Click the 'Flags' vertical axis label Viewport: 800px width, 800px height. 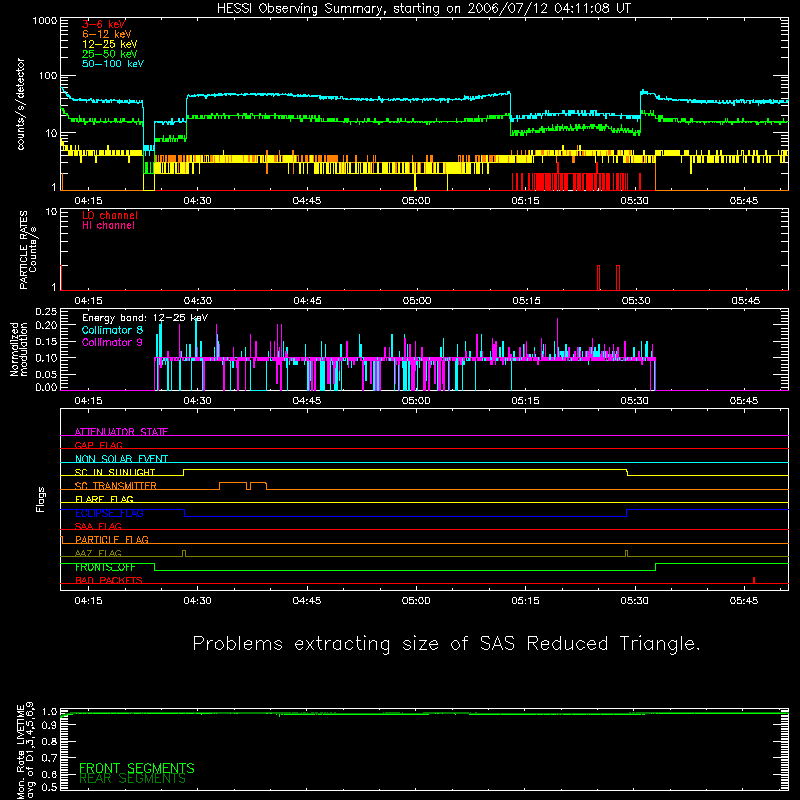(40, 499)
